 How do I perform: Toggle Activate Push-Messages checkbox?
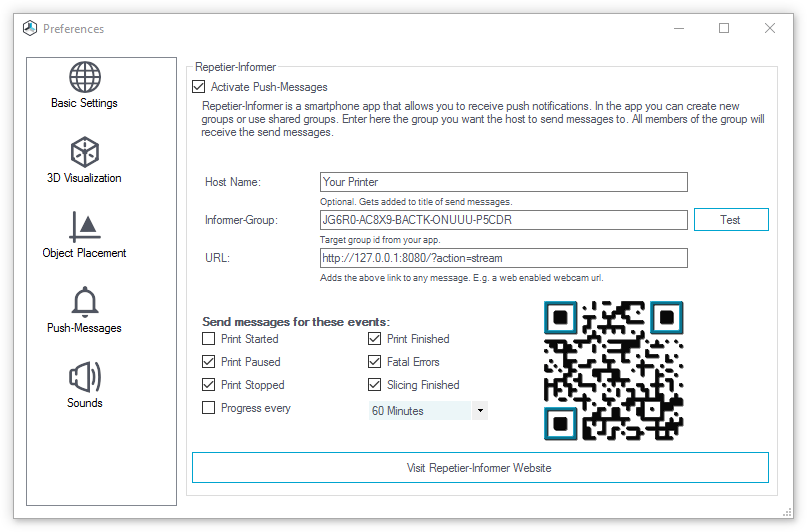(x=199, y=86)
